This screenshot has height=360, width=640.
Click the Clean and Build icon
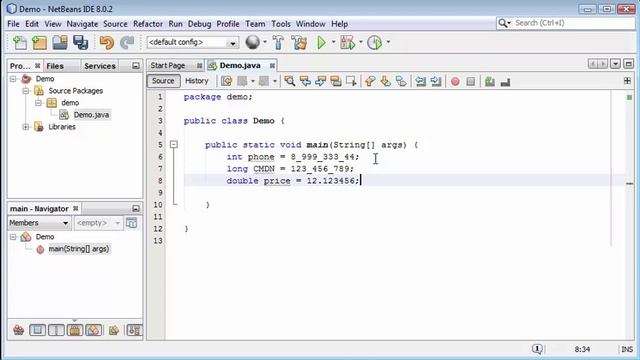click(x=299, y=42)
